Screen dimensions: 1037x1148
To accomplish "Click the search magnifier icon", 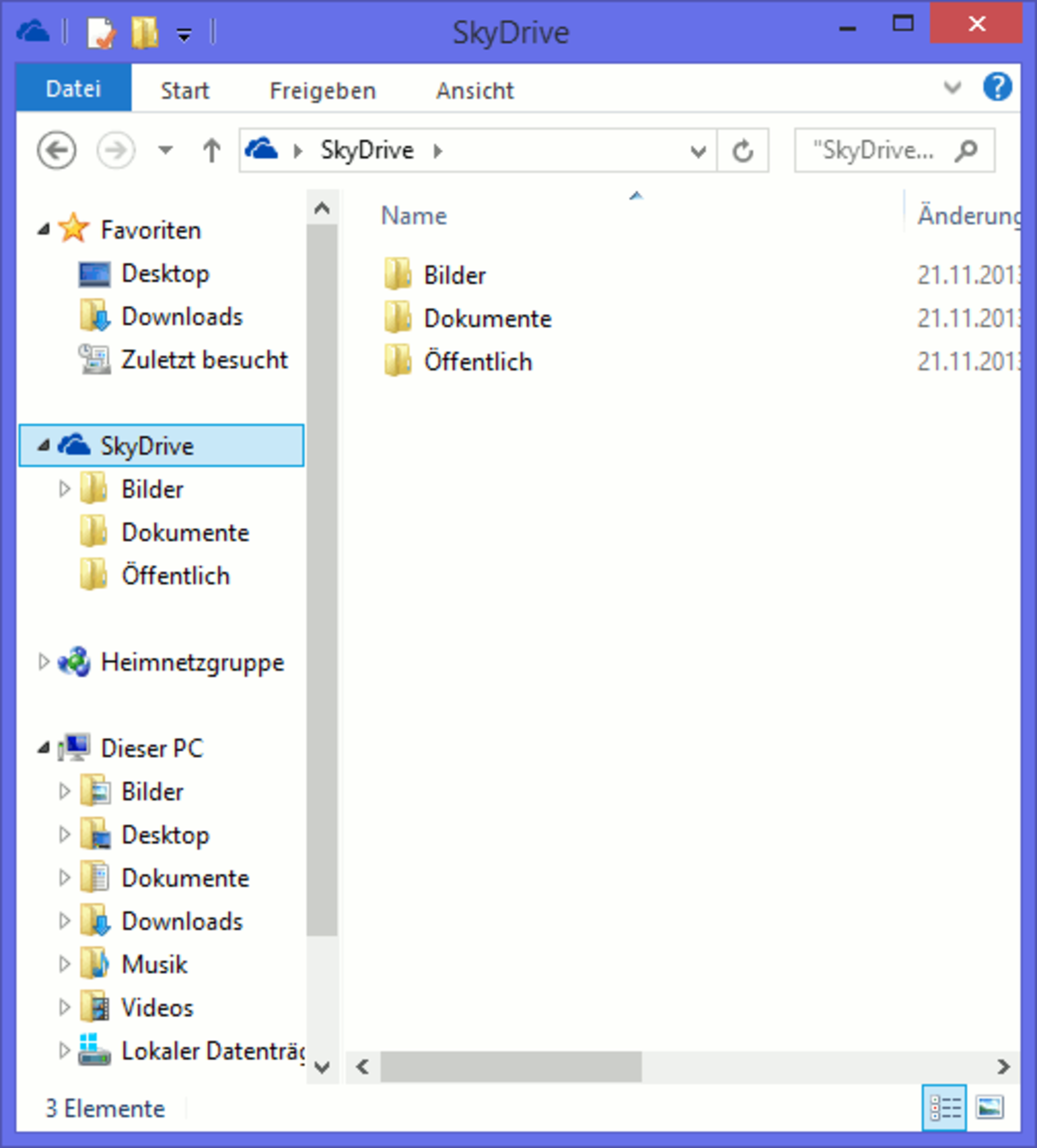I will click(x=967, y=150).
